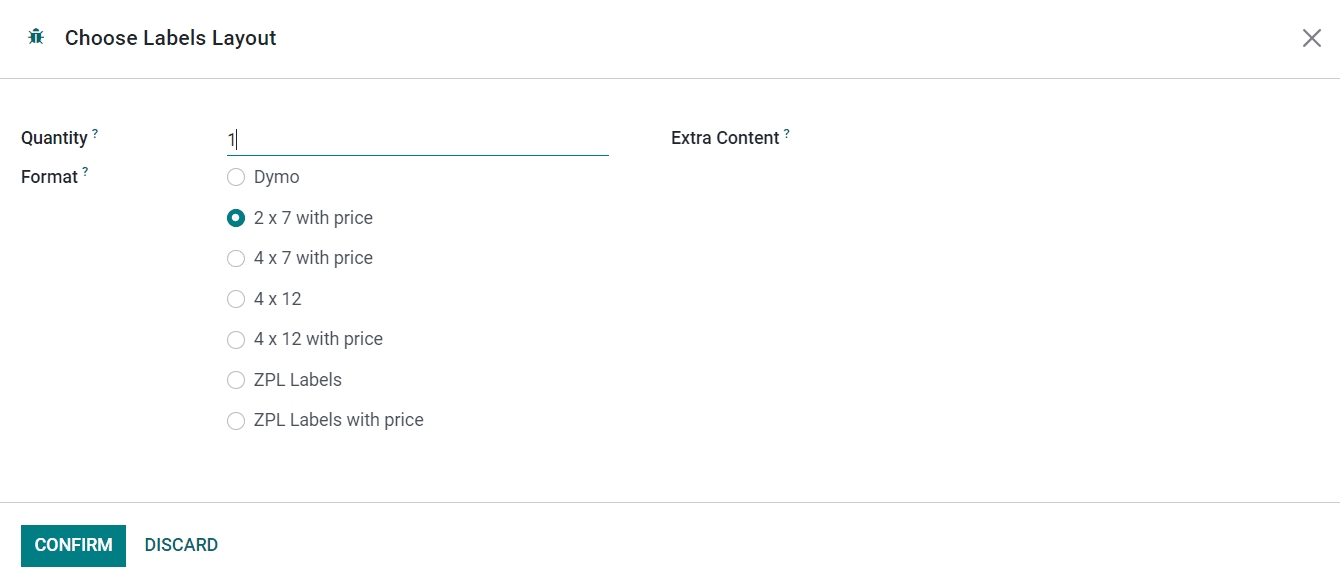Click the Choose Labels Layout title text

pos(171,38)
